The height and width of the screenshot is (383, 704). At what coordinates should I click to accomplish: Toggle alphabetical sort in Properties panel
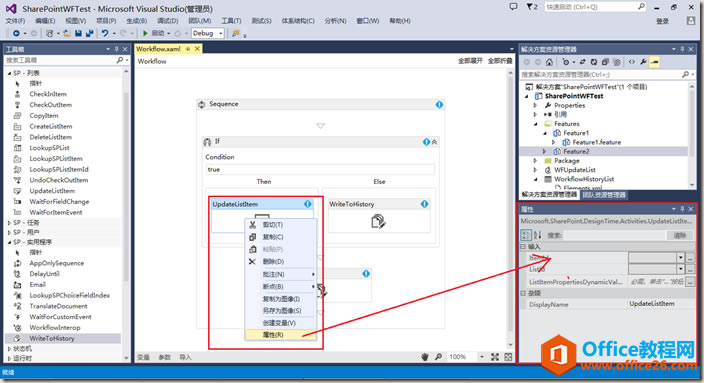tap(537, 235)
